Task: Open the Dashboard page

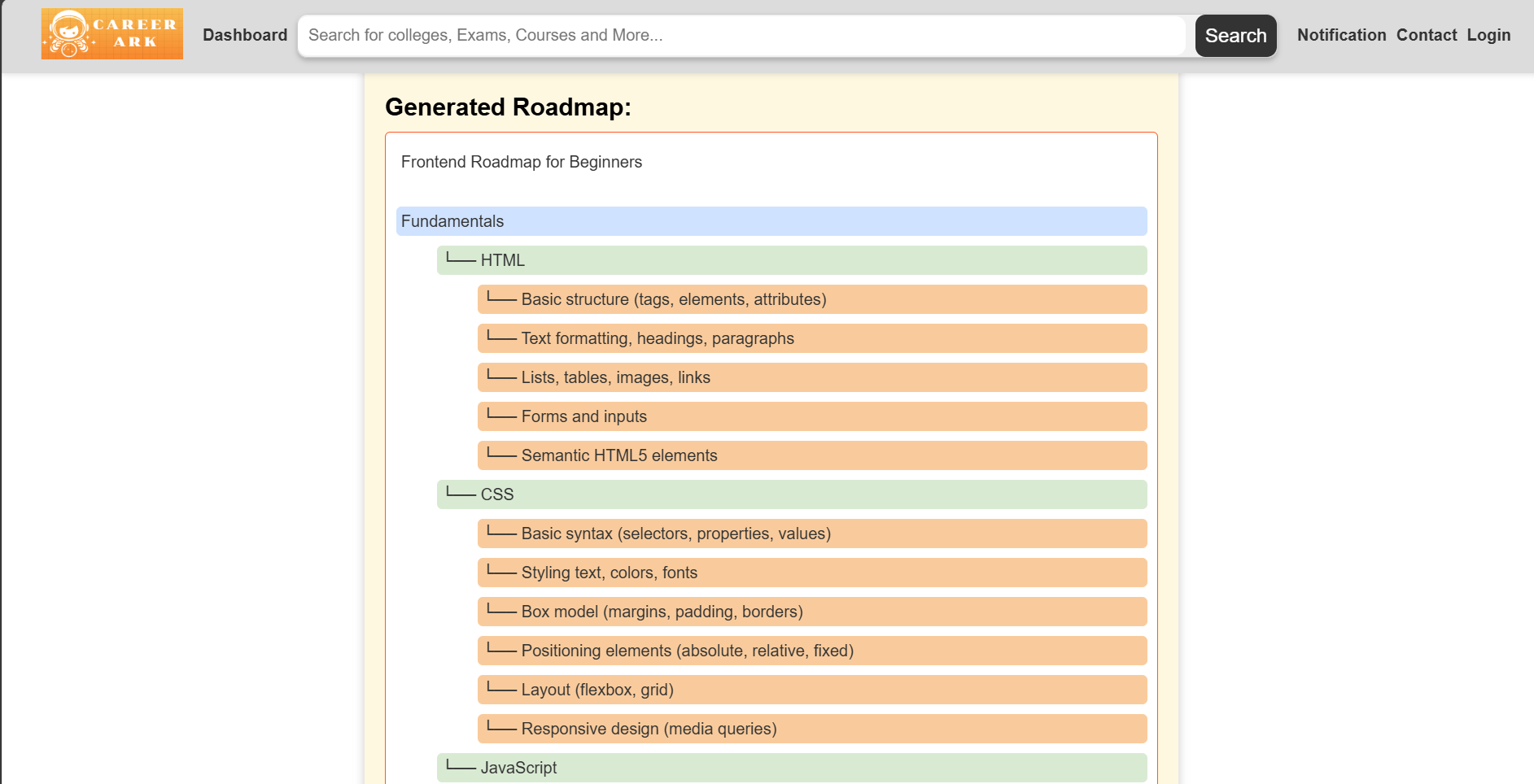Action: coord(245,35)
